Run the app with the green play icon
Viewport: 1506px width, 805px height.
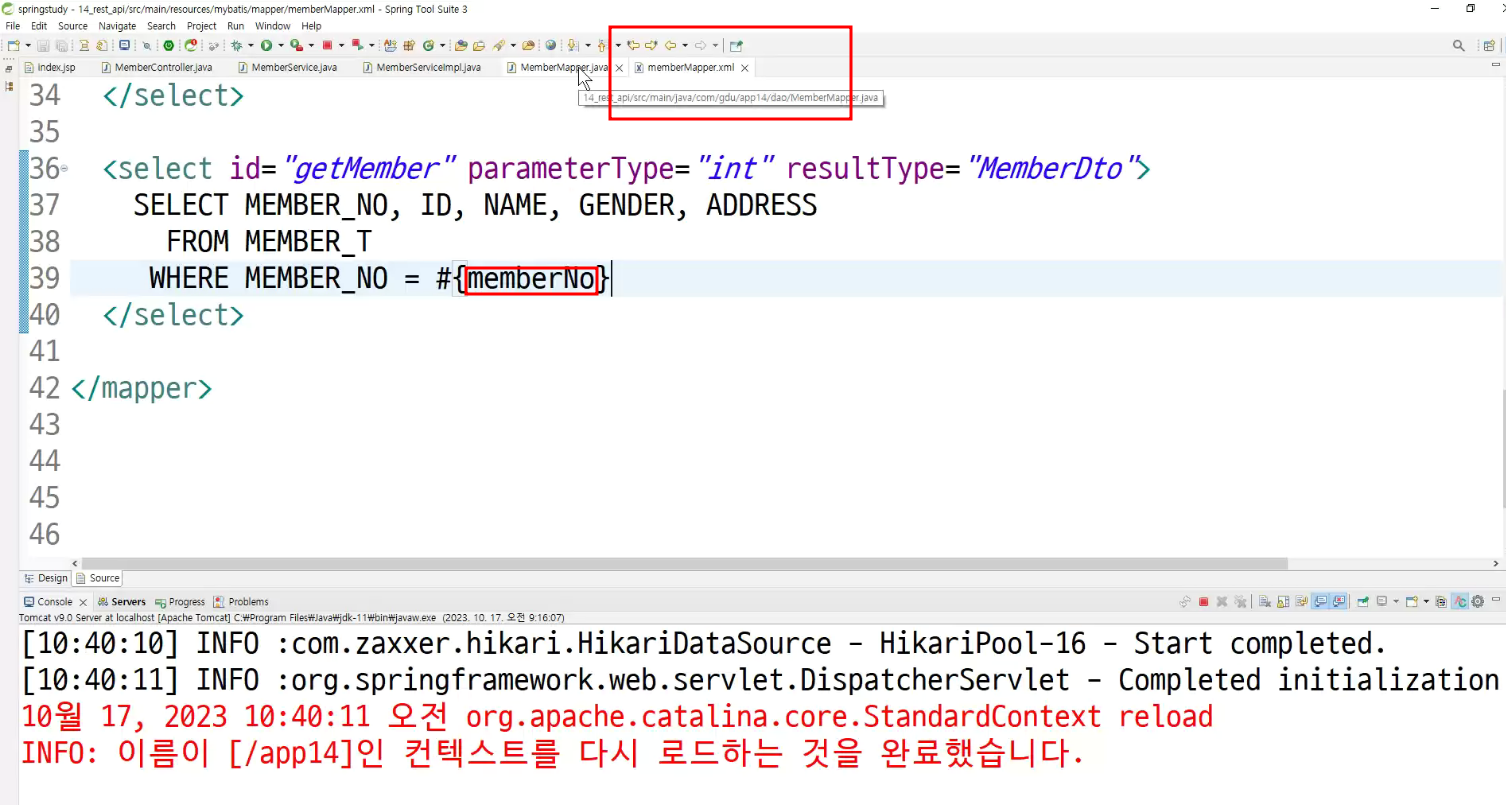click(267, 45)
